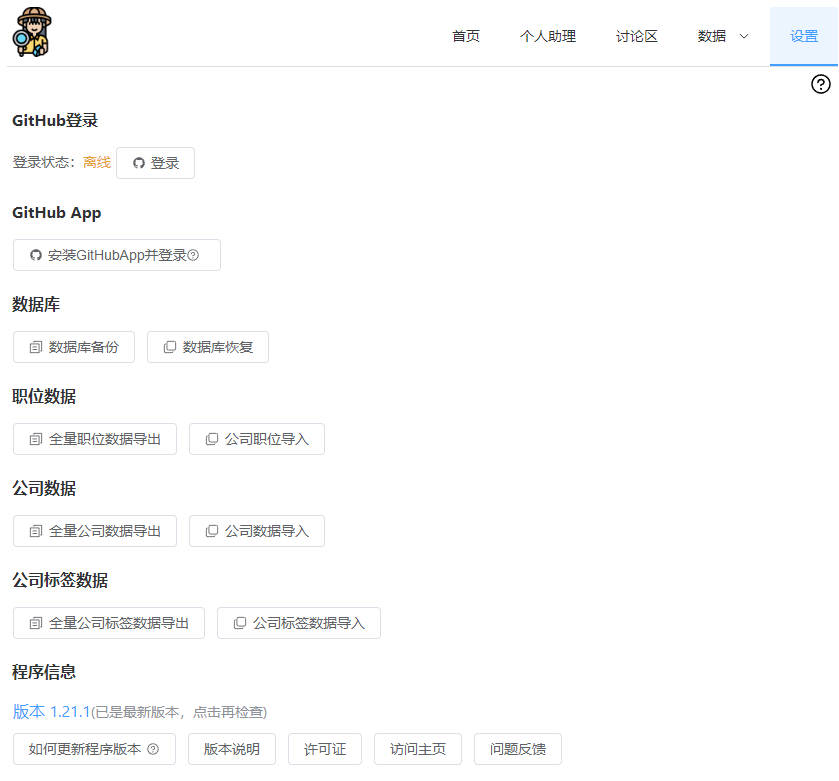Click the 全量公司标签数据导出 document icon
This screenshot has width=839, height=781.
tap(36, 623)
